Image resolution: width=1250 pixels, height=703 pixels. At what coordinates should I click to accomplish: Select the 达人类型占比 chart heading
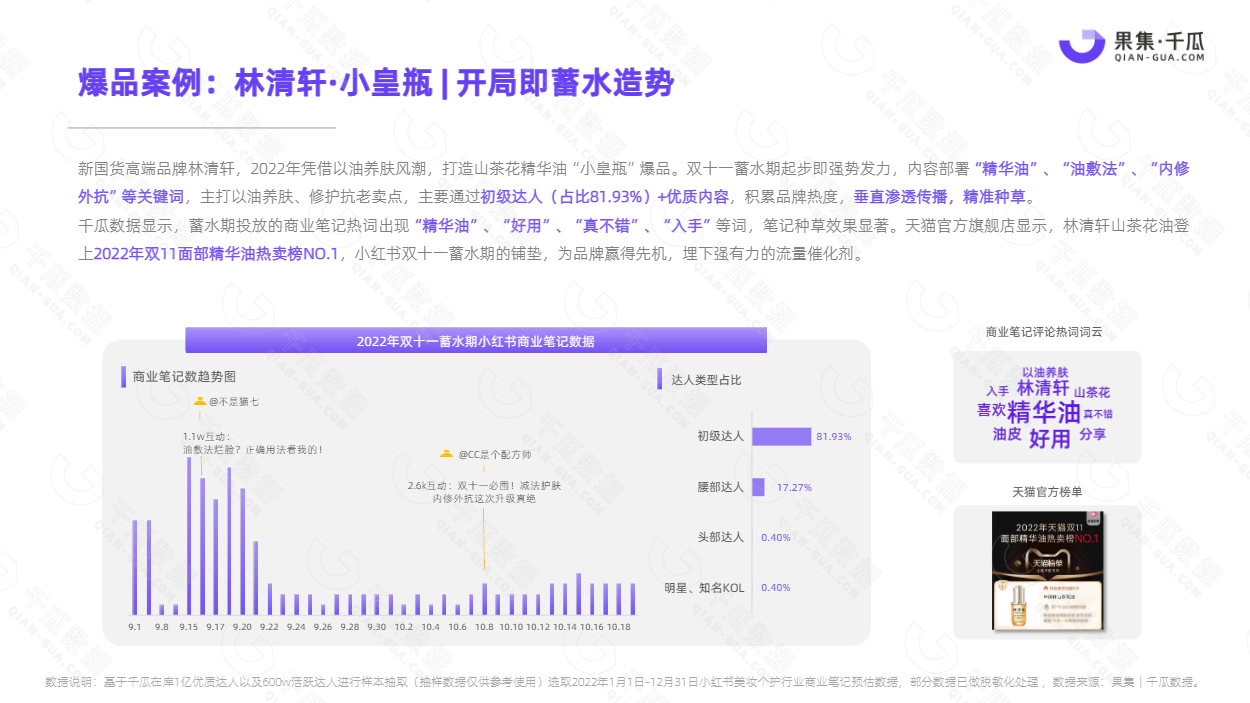pos(707,380)
